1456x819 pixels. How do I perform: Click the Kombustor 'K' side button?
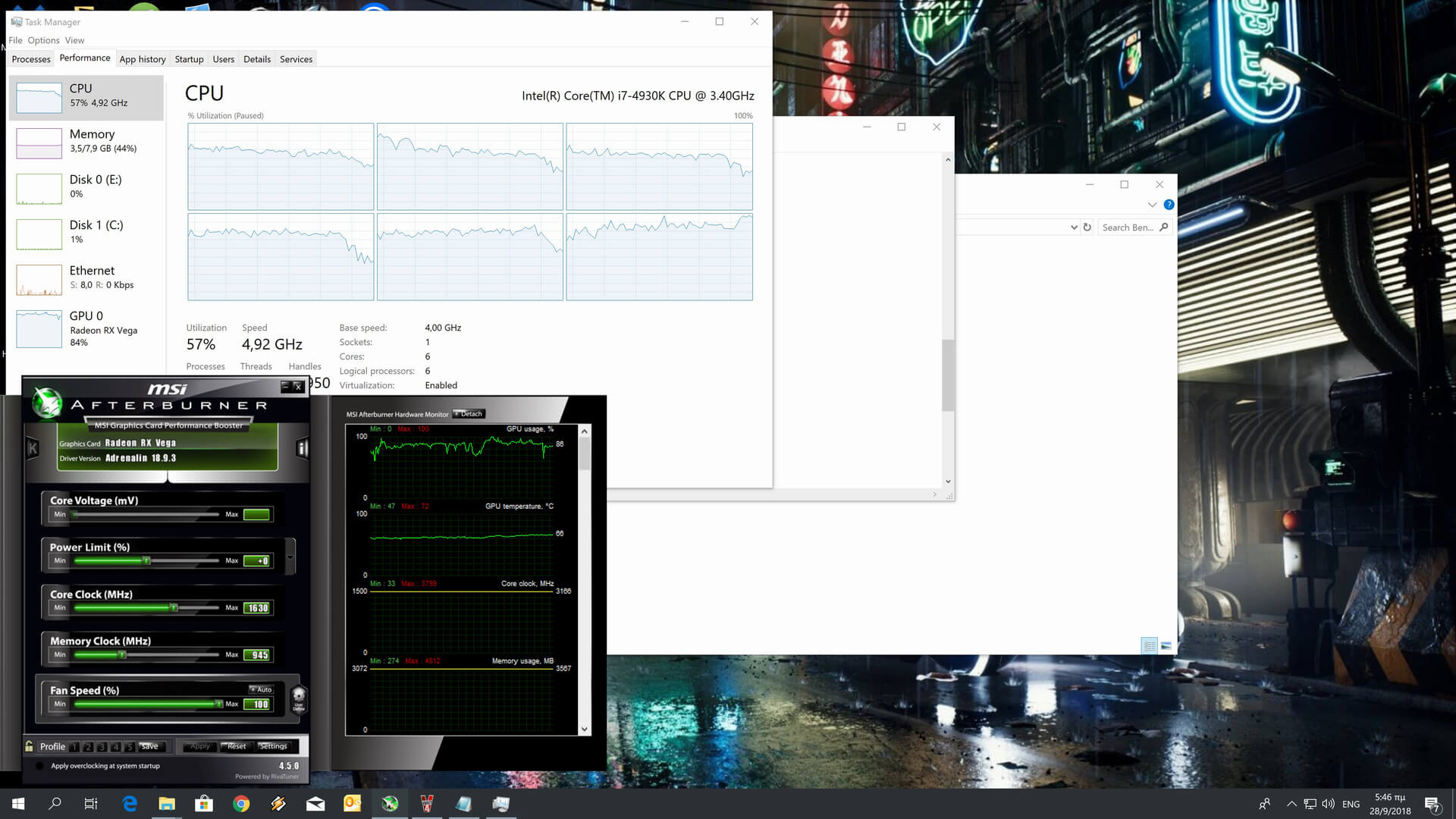pos(33,448)
